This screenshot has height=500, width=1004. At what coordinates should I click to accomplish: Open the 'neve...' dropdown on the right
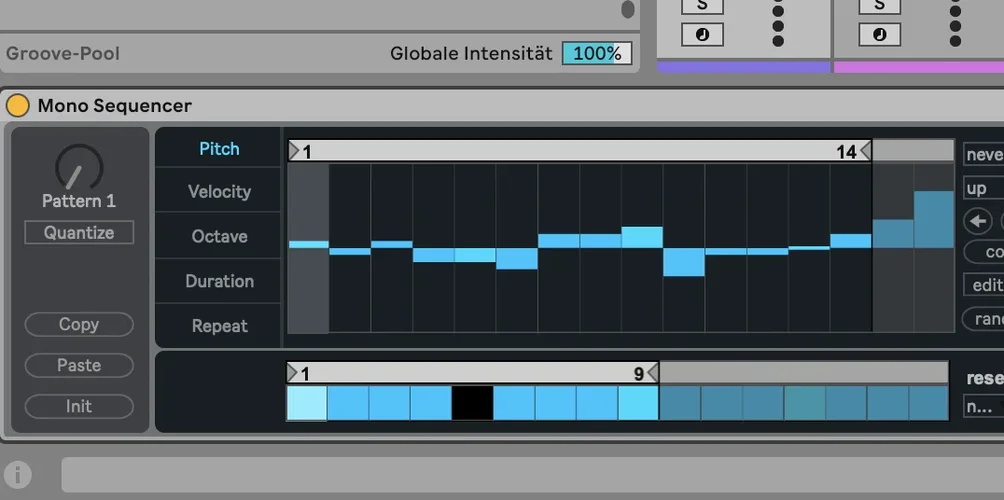(984, 154)
